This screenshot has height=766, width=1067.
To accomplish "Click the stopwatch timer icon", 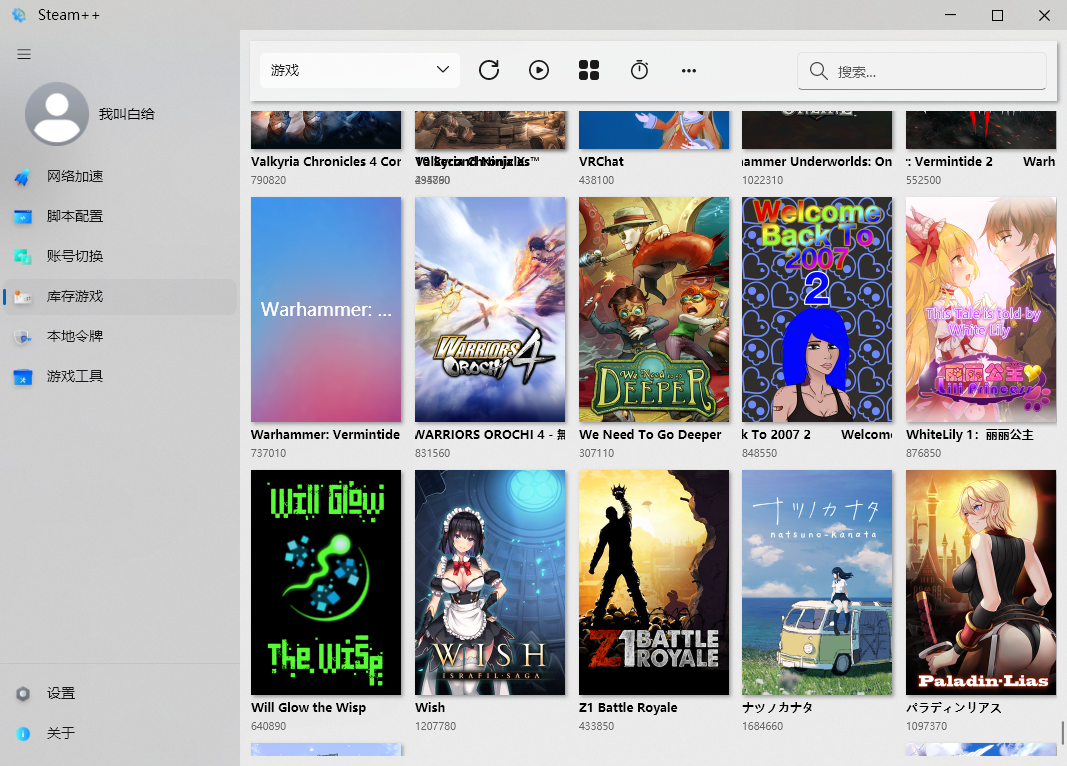I will tap(639, 70).
